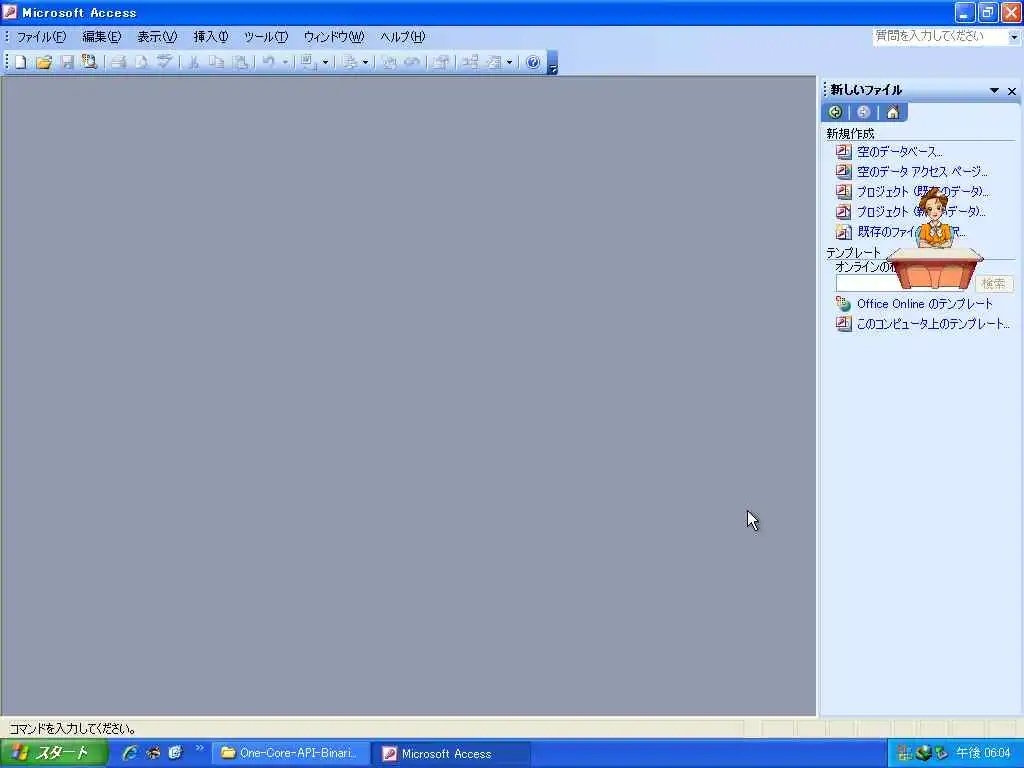Click the Analyze toolbar icon

tap(350, 62)
